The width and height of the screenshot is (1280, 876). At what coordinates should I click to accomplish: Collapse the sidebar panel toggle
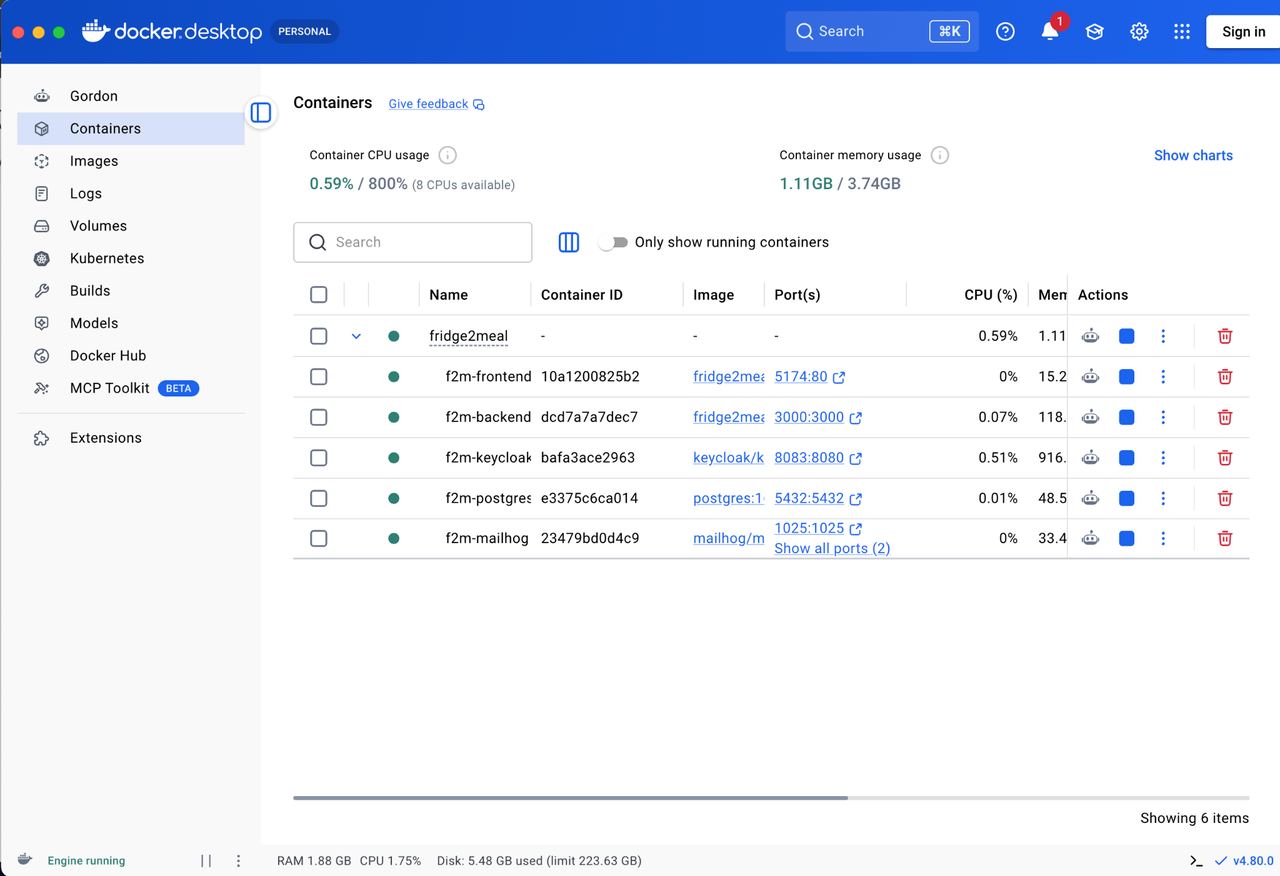tap(261, 112)
